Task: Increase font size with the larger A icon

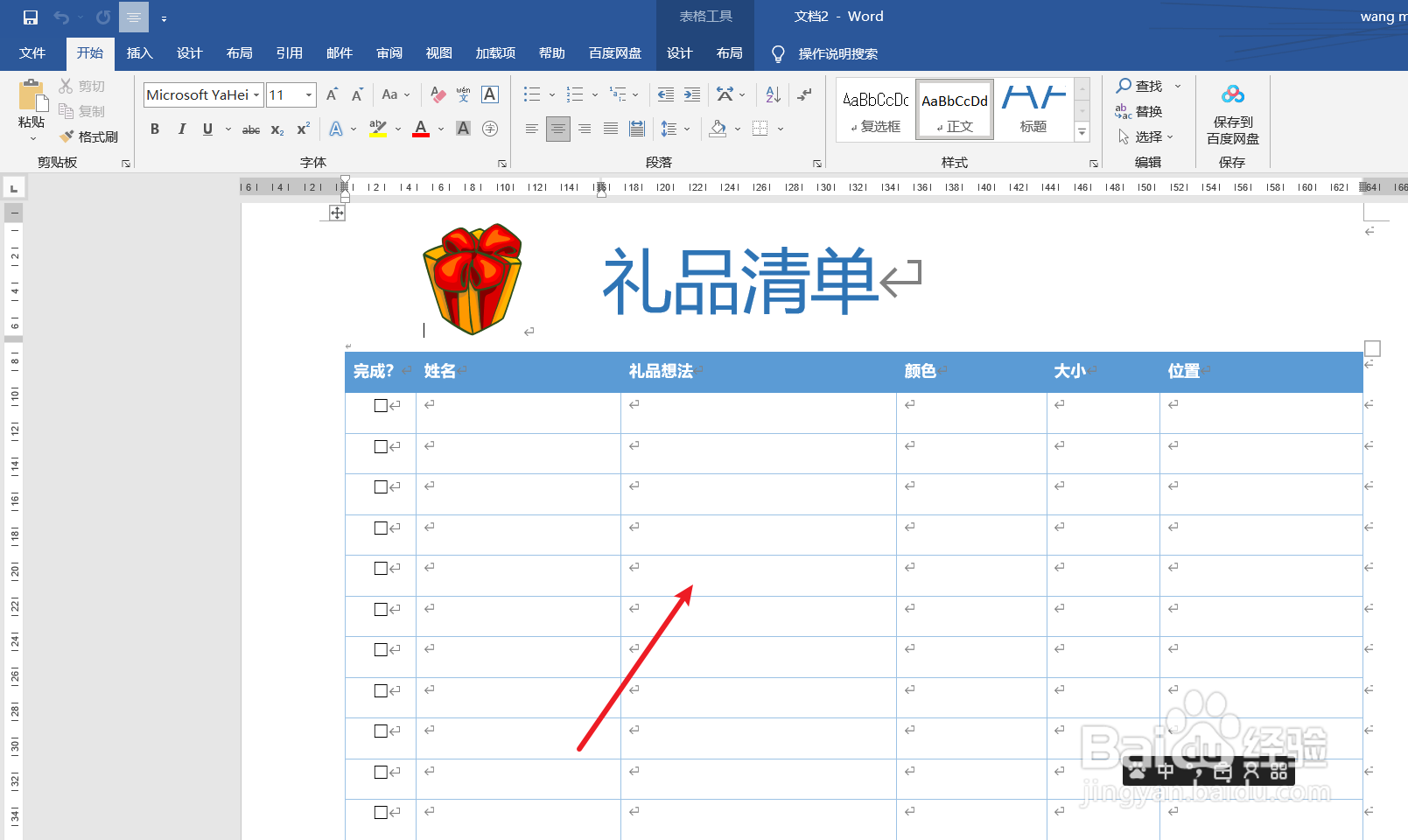Action: [x=332, y=94]
